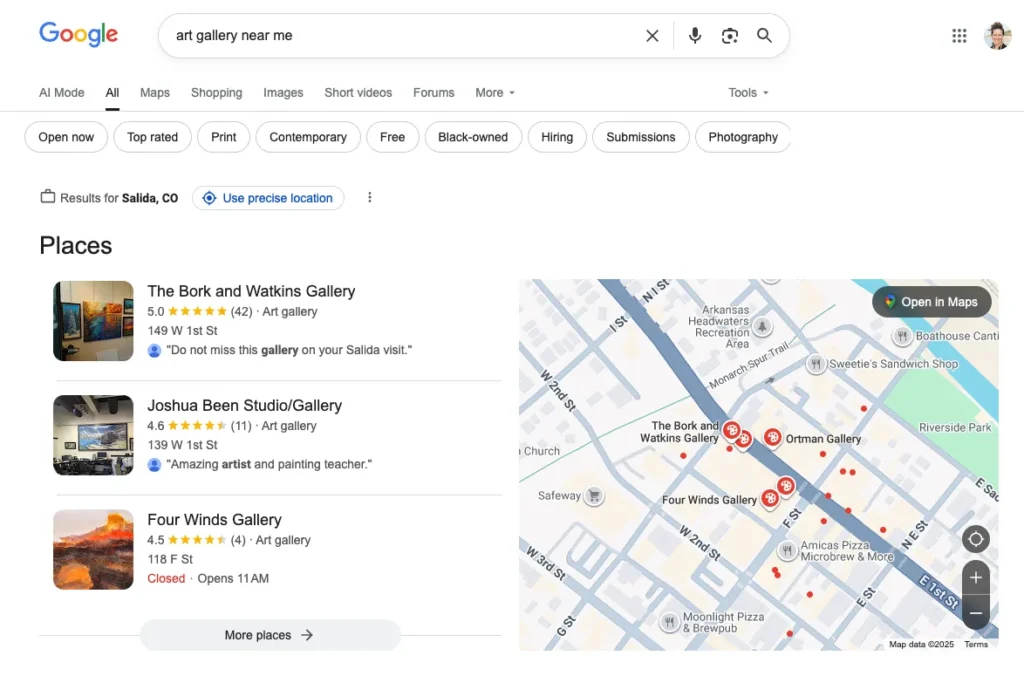
Task: Click the More places button
Action: tap(270, 635)
